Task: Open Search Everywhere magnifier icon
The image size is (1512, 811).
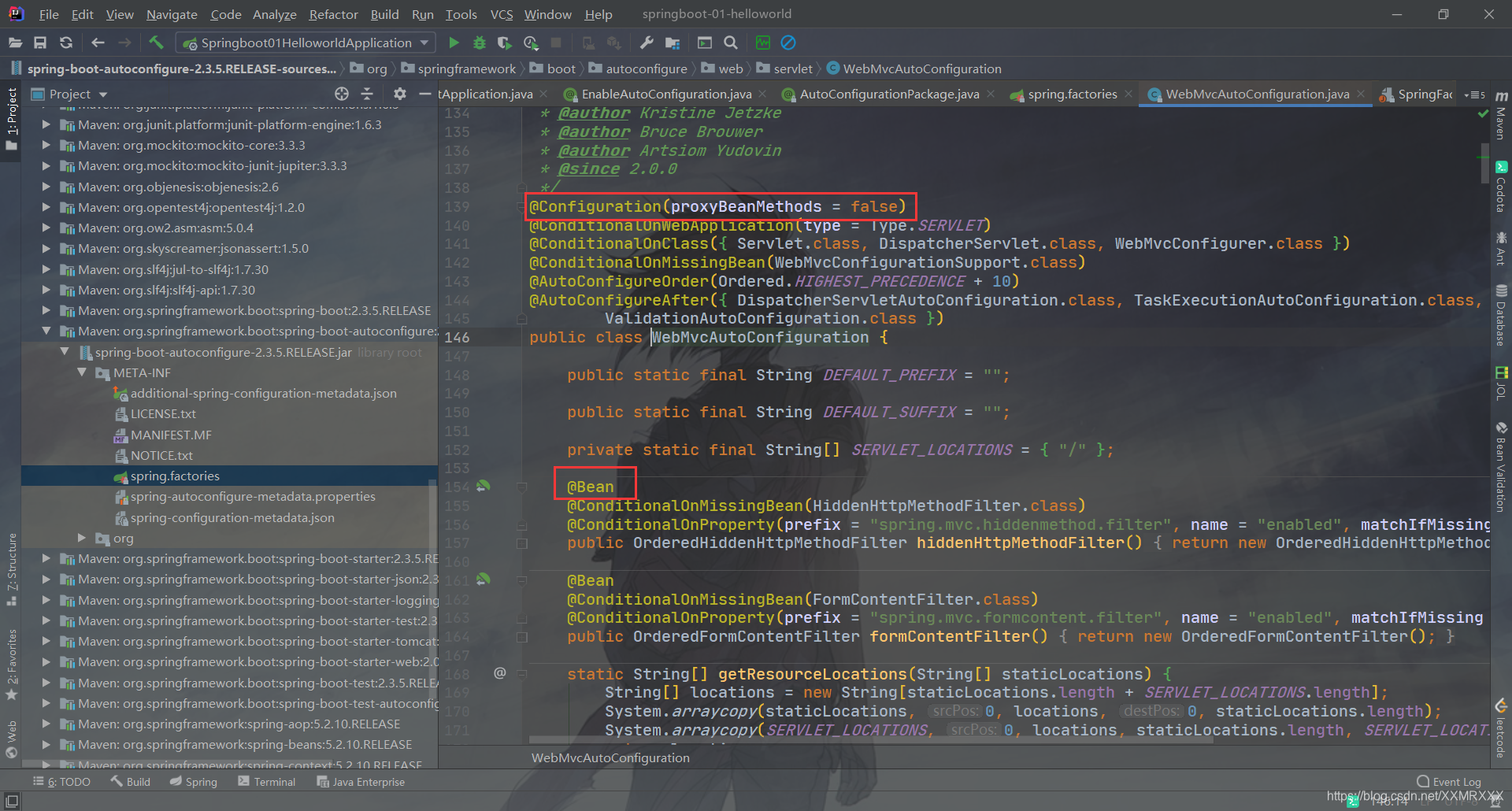Action: tap(731, 43)
